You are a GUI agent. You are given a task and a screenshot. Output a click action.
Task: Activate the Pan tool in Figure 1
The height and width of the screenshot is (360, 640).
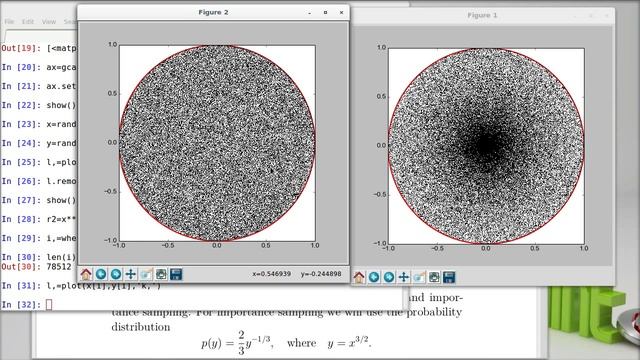[x=404, y=278]
